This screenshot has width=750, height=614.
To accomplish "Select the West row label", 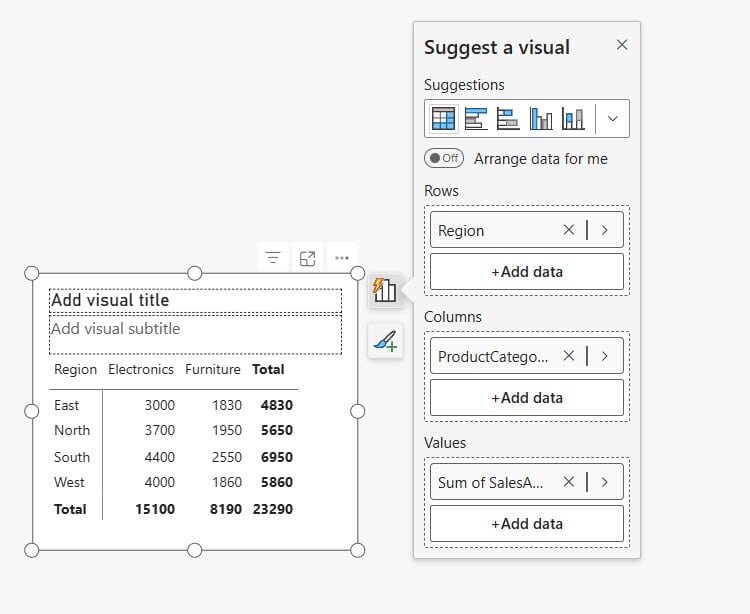I will (69, 482).
